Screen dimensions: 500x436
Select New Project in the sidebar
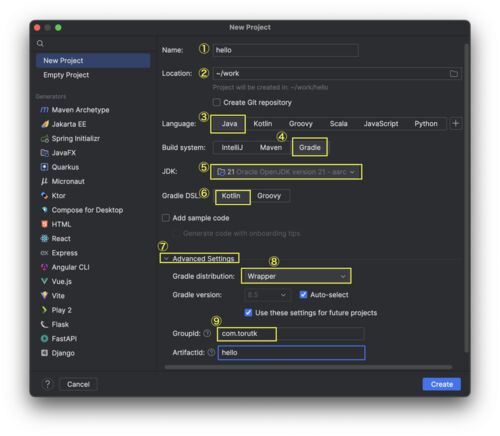click(93, 60)
